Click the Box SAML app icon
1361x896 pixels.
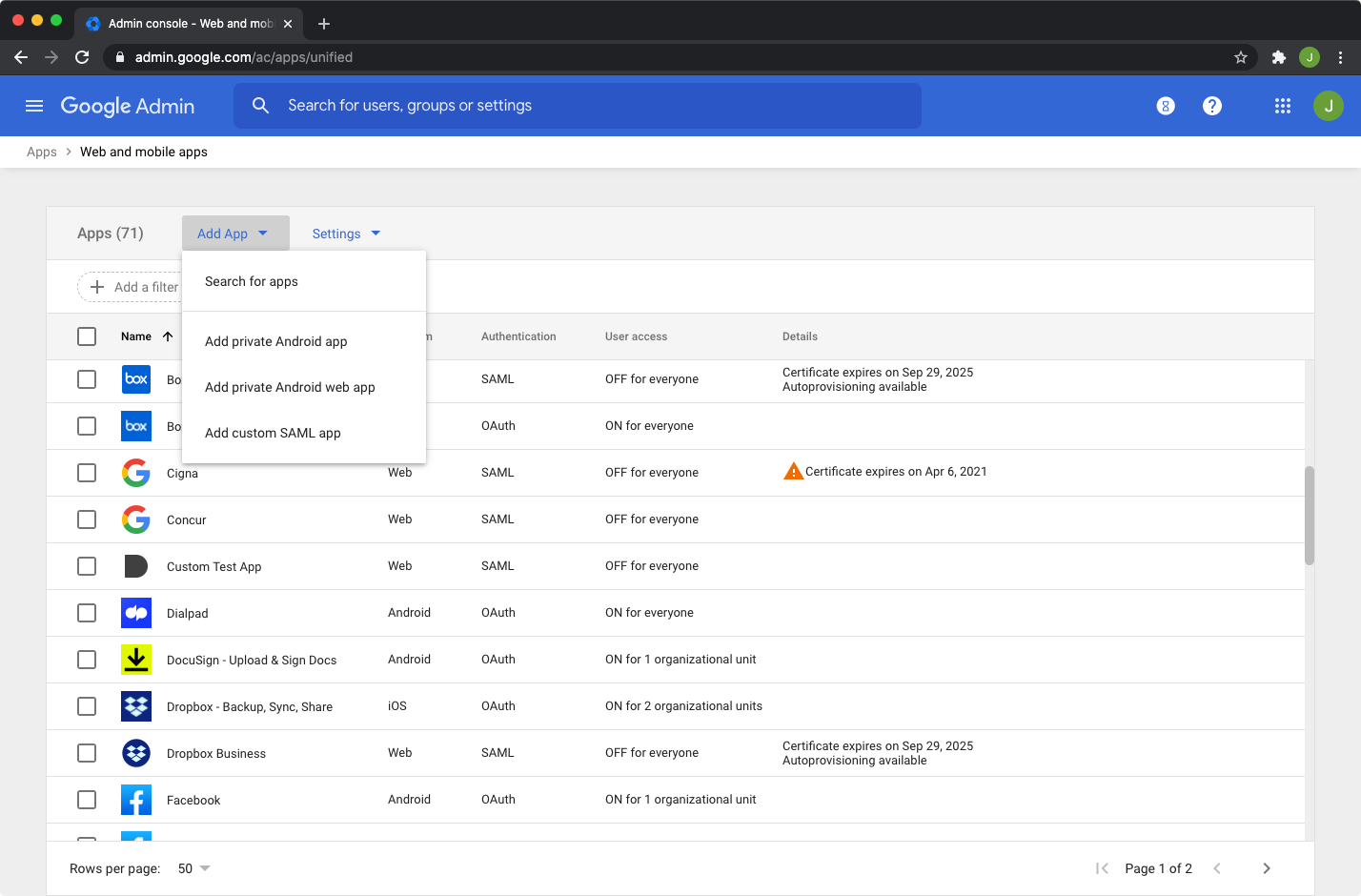pos(136,379)
